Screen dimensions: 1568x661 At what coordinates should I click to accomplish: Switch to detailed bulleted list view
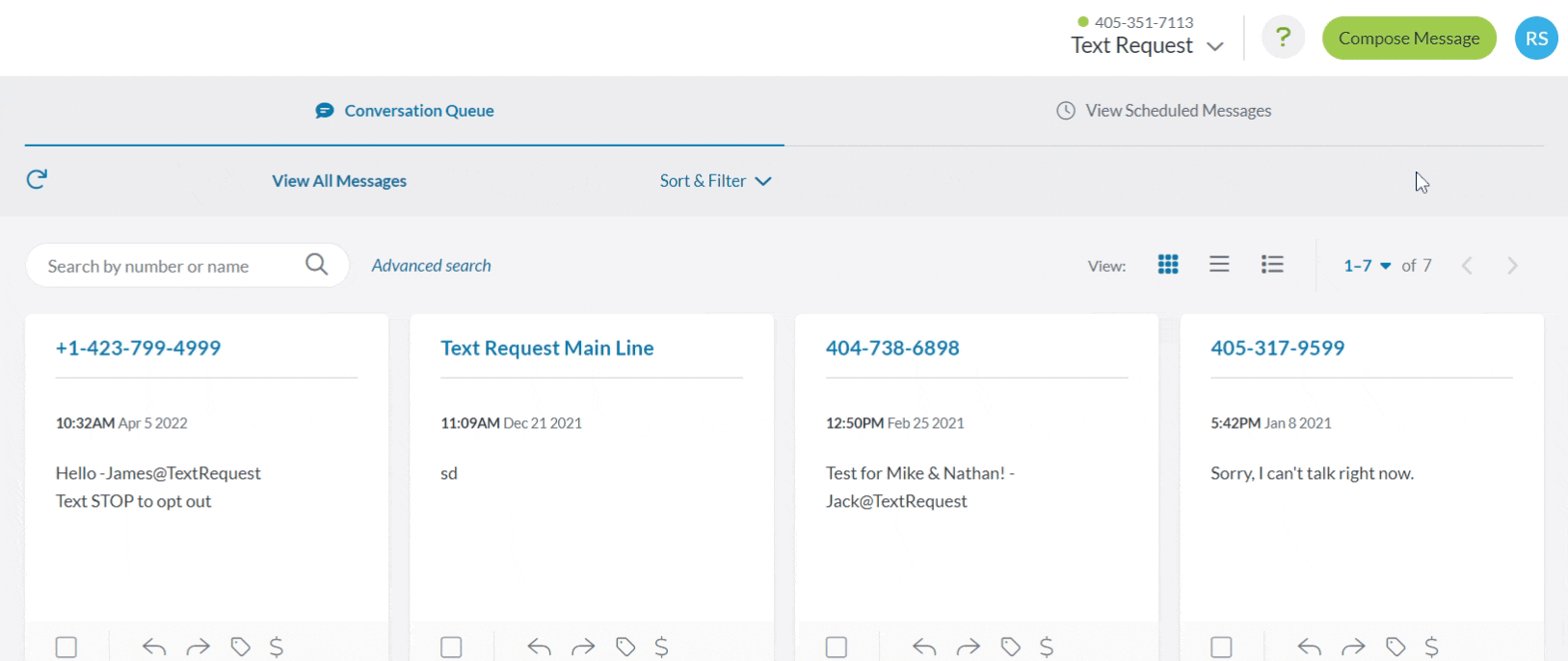[x=1272, y=264]
